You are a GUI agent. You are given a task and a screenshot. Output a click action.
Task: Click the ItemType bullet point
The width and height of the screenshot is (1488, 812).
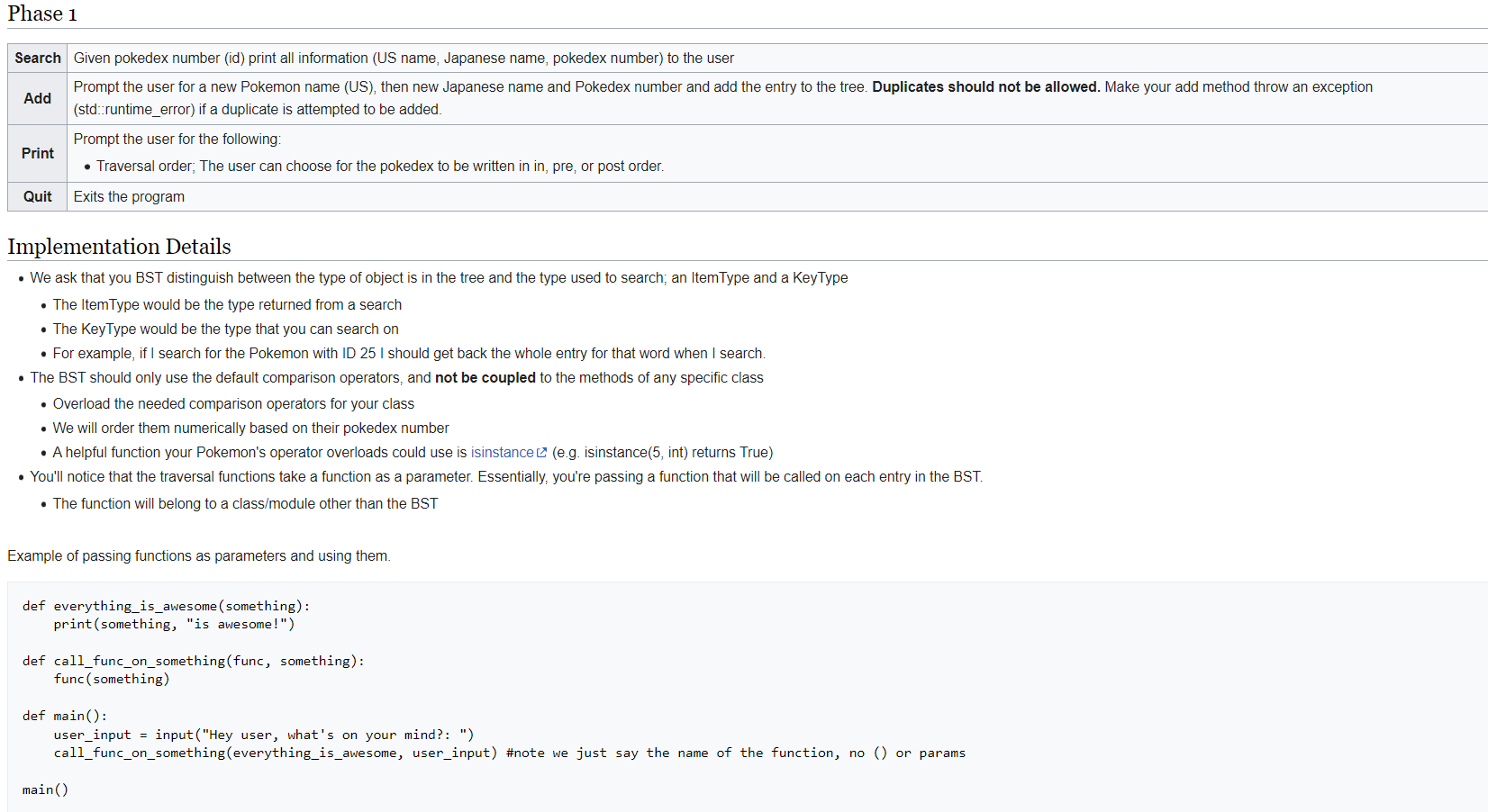pyautogui.click(x=227, y=304)
